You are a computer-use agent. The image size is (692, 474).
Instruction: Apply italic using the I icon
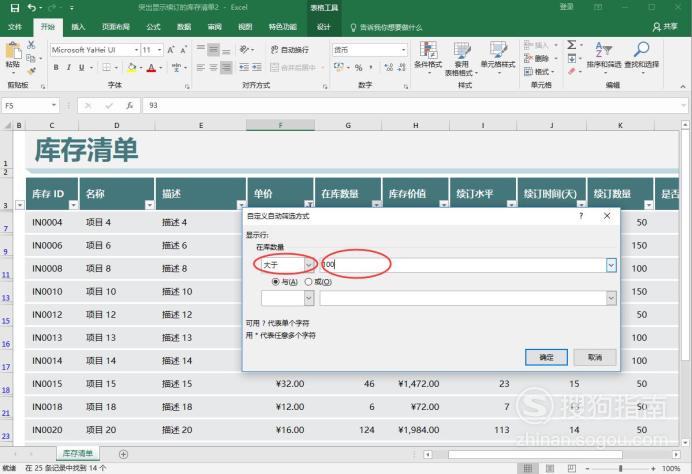[68, 68]
